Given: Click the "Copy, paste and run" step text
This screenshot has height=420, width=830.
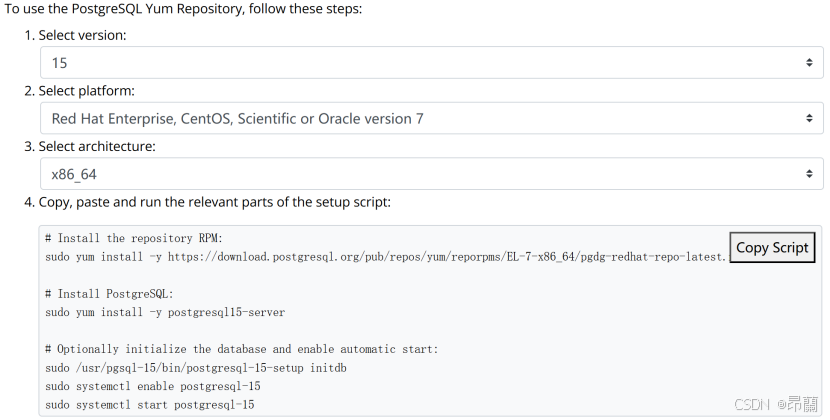Looking at the screenshot, I should click(214, 202).
